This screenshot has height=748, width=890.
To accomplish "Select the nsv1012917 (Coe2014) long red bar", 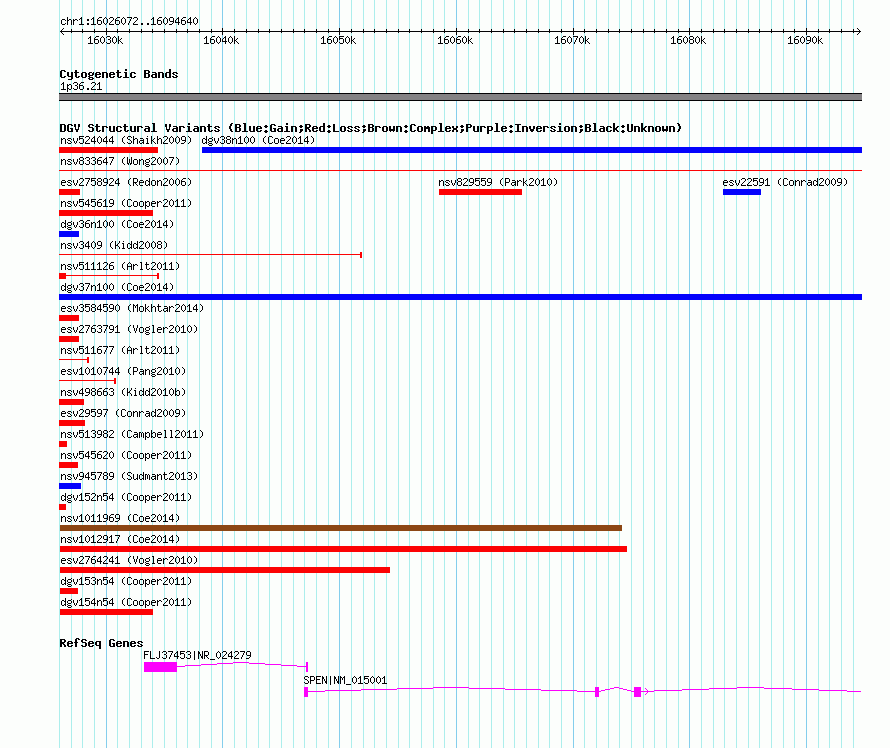I will point(343,549).
